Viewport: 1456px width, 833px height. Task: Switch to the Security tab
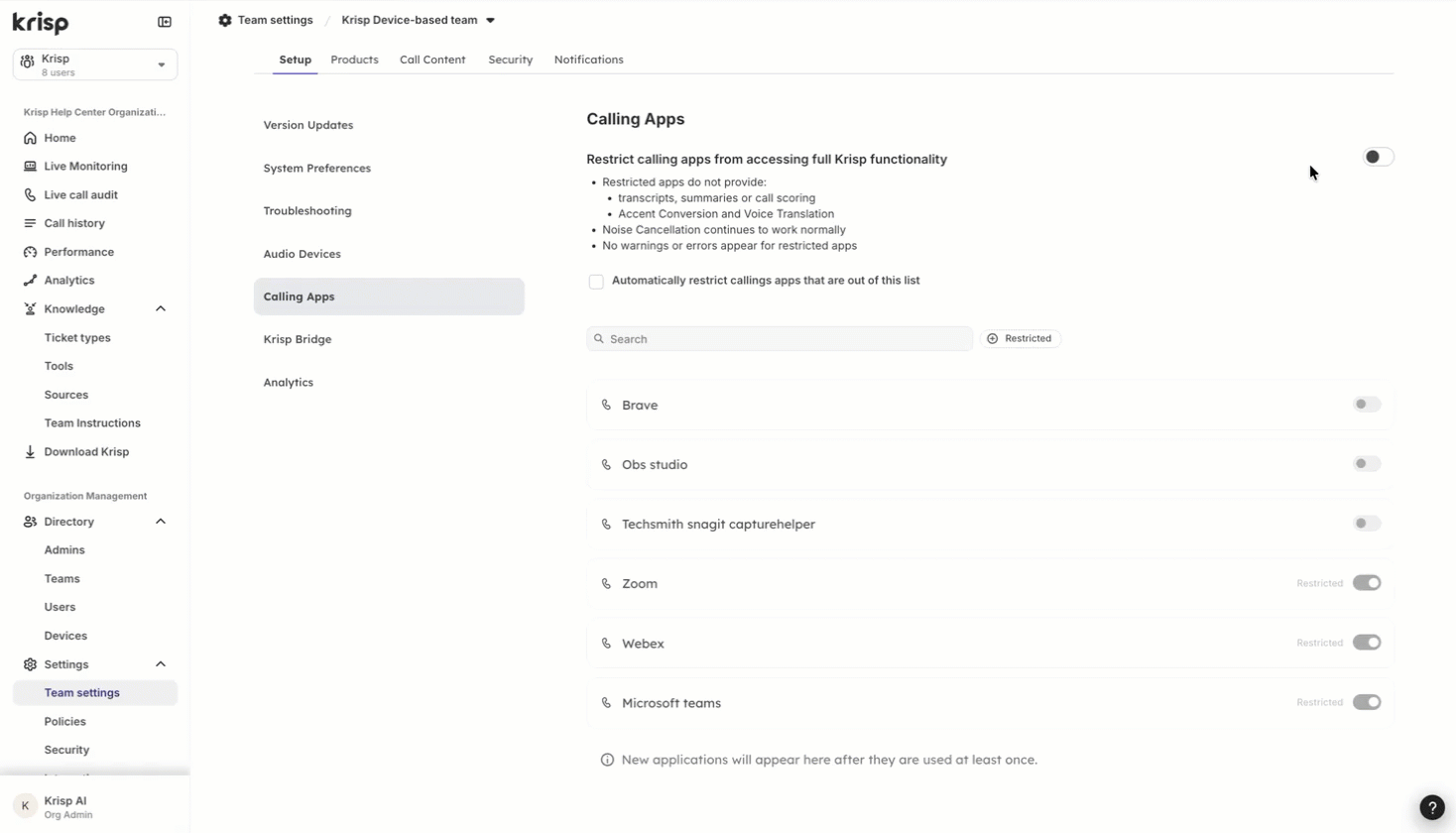(x=510, y=59)
